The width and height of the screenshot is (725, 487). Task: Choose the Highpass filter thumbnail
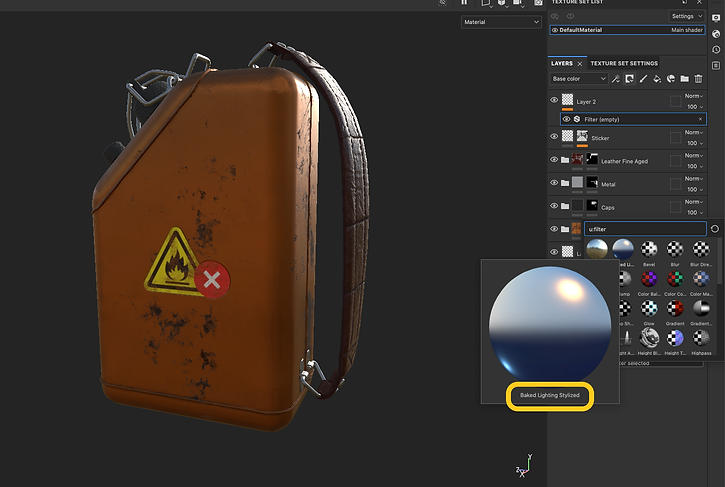coord(701,338)
